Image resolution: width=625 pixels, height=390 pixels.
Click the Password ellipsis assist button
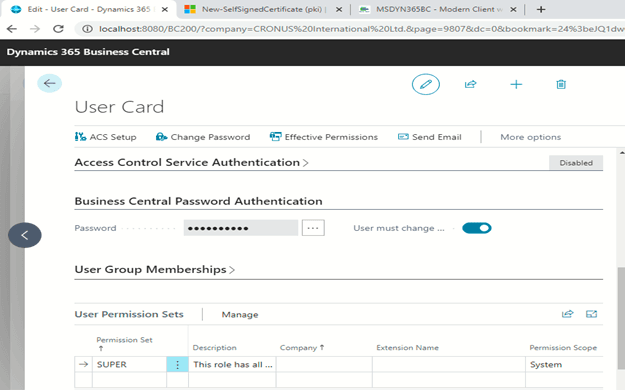click(313, 228)
